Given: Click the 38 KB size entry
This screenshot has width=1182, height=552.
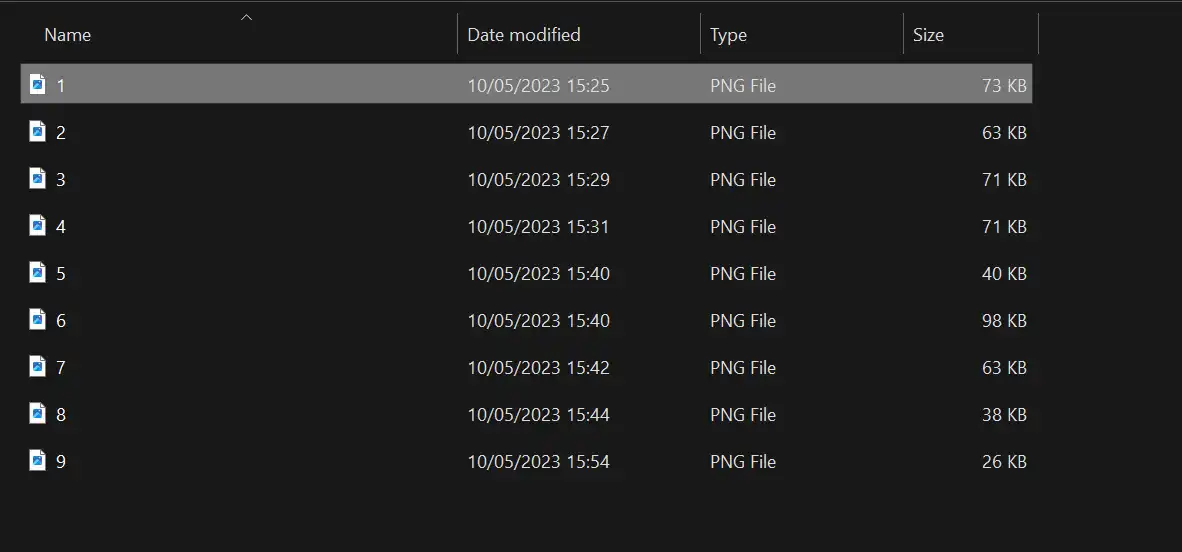Looking at the screenshot, I should tap(1004, 415).
